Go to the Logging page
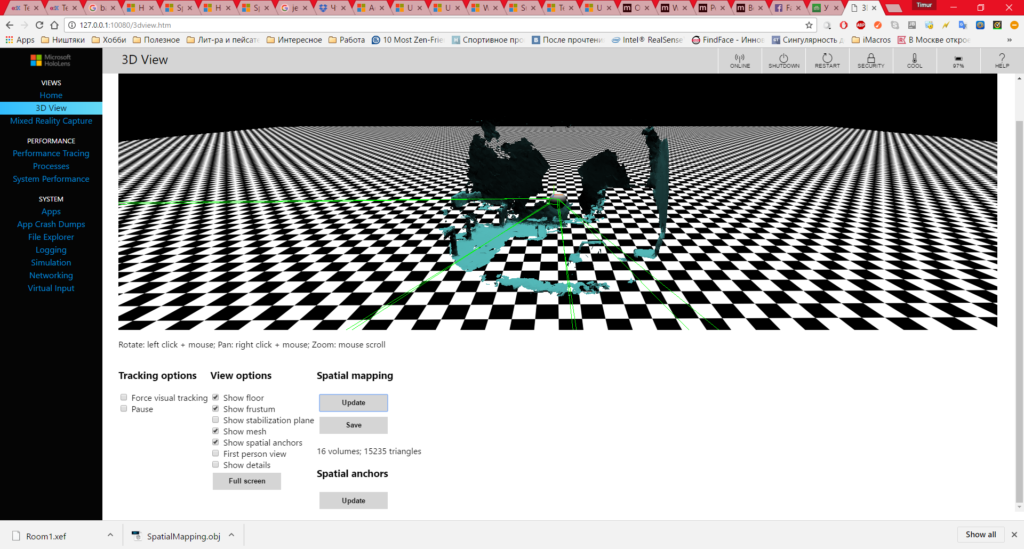 pyautogui.click(x=51, y=250)
